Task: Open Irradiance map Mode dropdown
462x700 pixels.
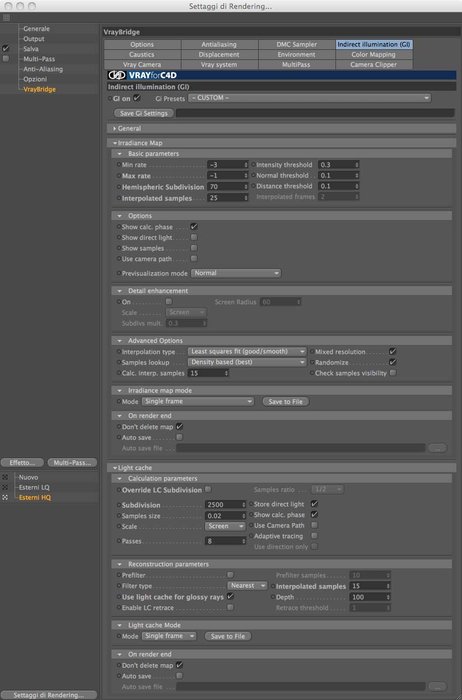Action: tap(198, 401)
